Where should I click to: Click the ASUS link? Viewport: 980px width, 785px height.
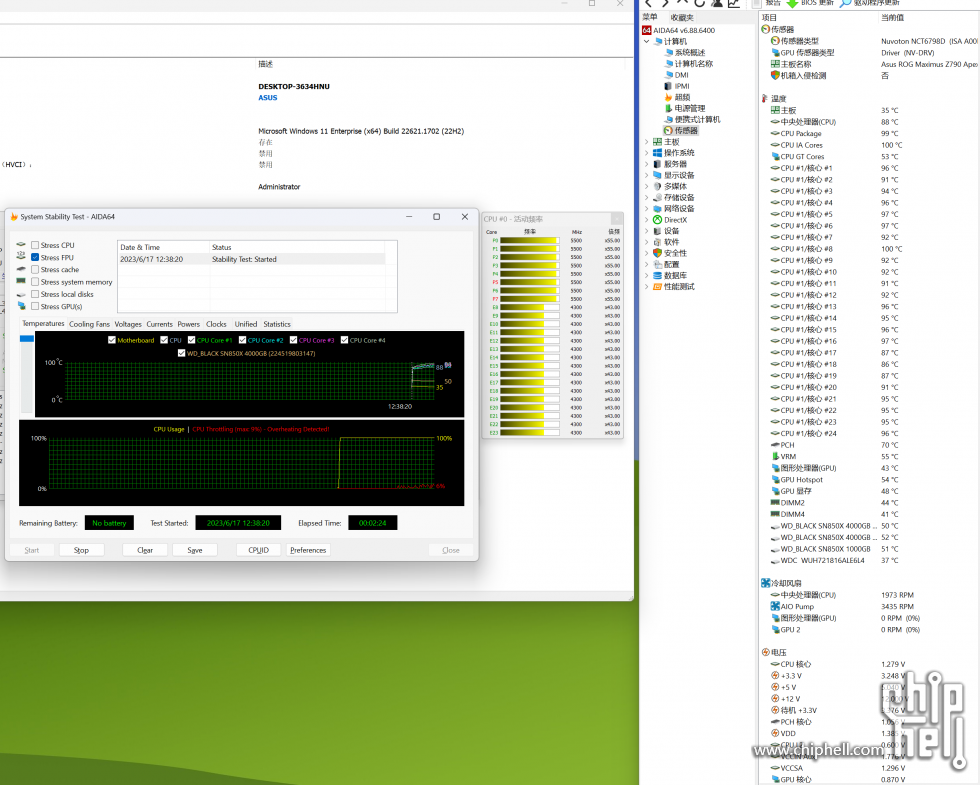pyautogui.click(x=268, y=98)
